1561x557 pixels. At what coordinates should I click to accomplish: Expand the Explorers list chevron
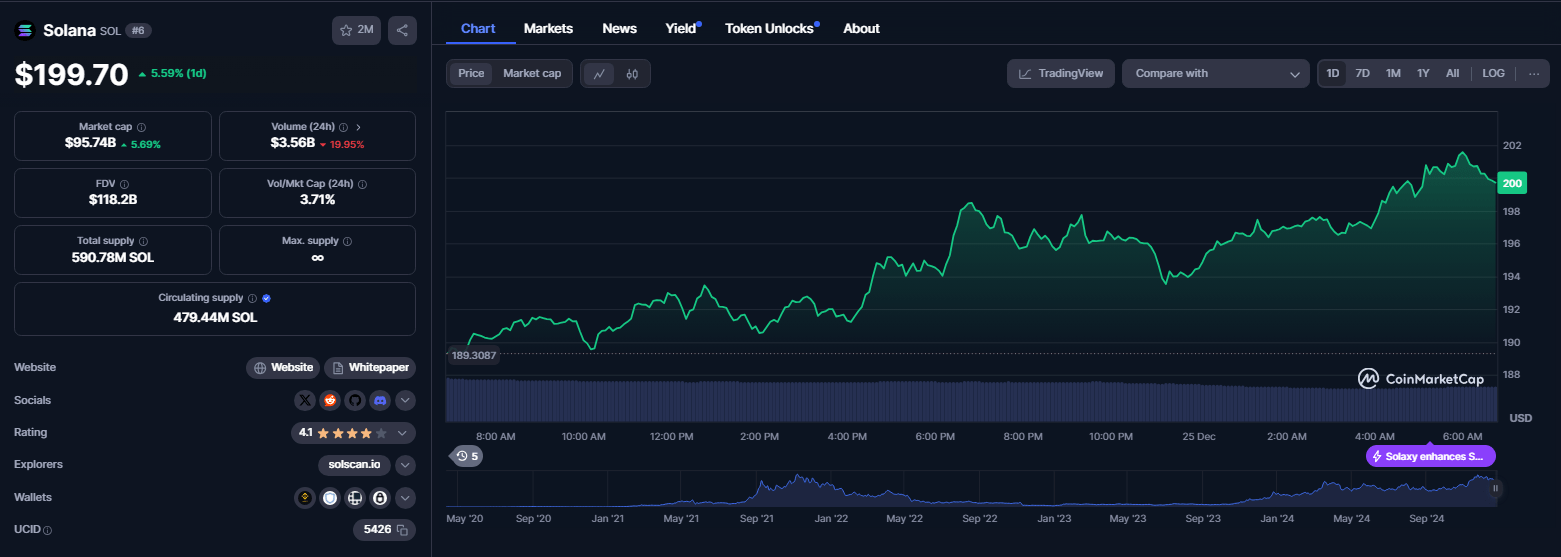(x=405, y=465)
